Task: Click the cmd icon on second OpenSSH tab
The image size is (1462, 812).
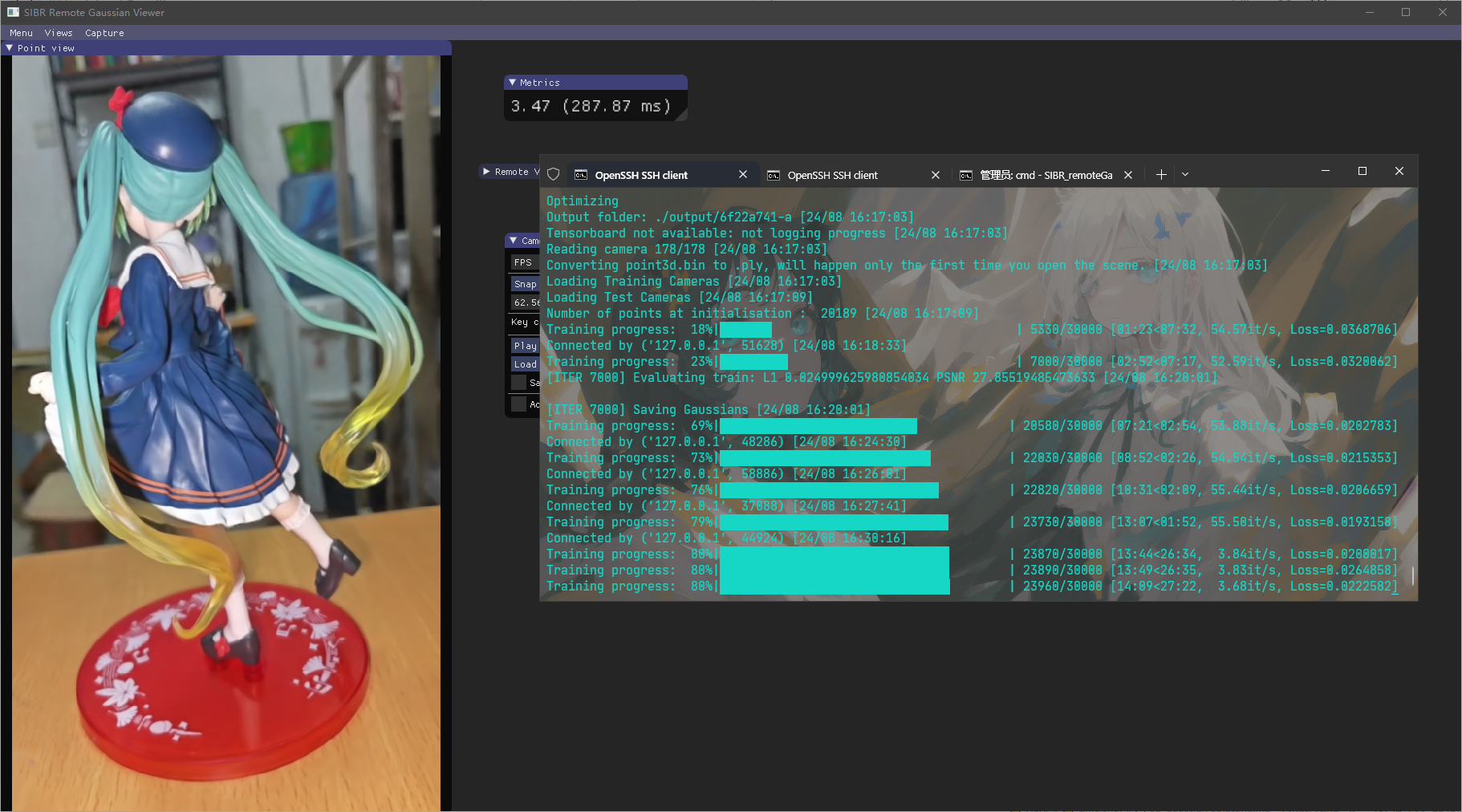Action: pos(774,175)
